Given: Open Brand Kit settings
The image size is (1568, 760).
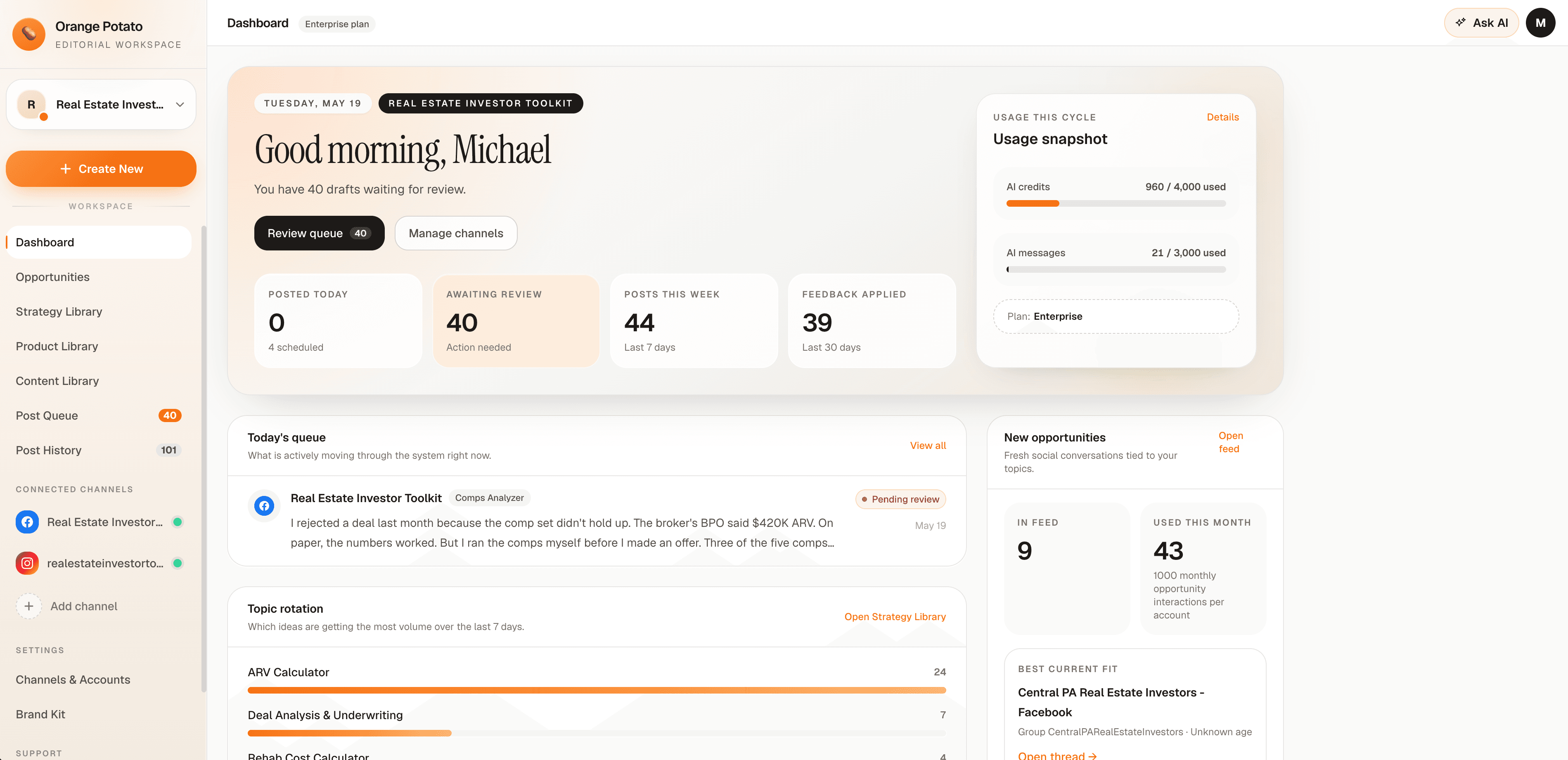Looking at the screenshot, I should 99,714.
